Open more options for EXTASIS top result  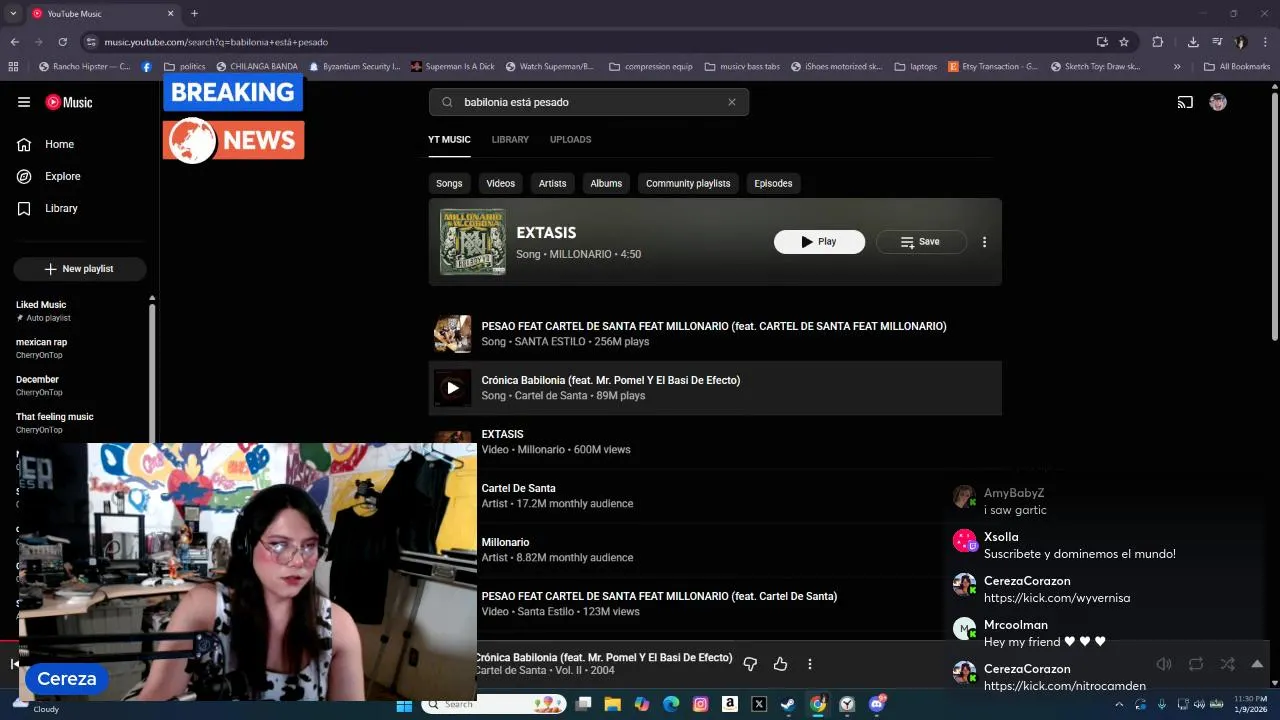pyautogui.click(x=984, y=242)
